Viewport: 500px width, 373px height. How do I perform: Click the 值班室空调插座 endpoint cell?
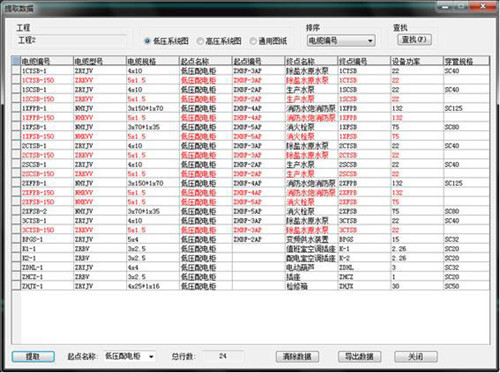click(311, 248)
